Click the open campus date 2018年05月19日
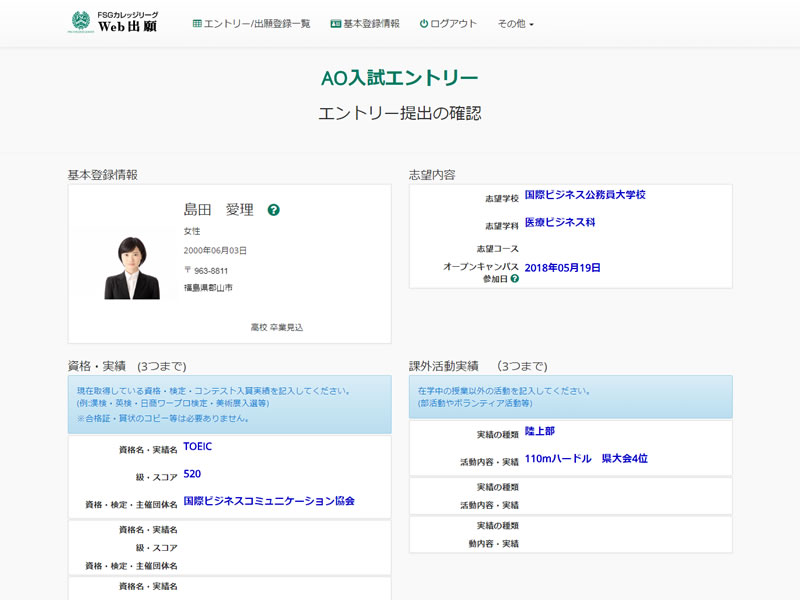This screenshot has width=800, height=600. [562, 268]
